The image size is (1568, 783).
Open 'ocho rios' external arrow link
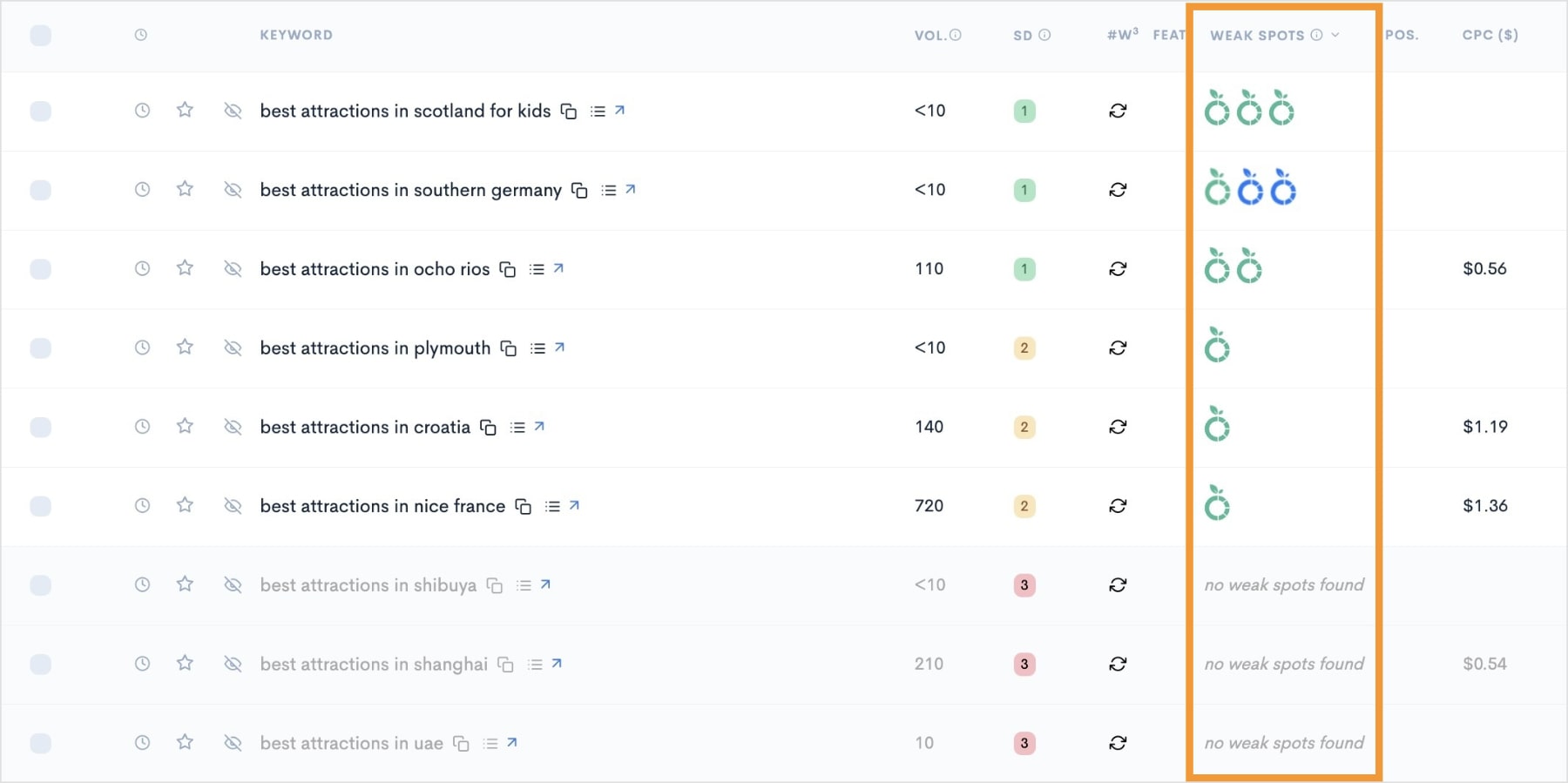[559, 268]
